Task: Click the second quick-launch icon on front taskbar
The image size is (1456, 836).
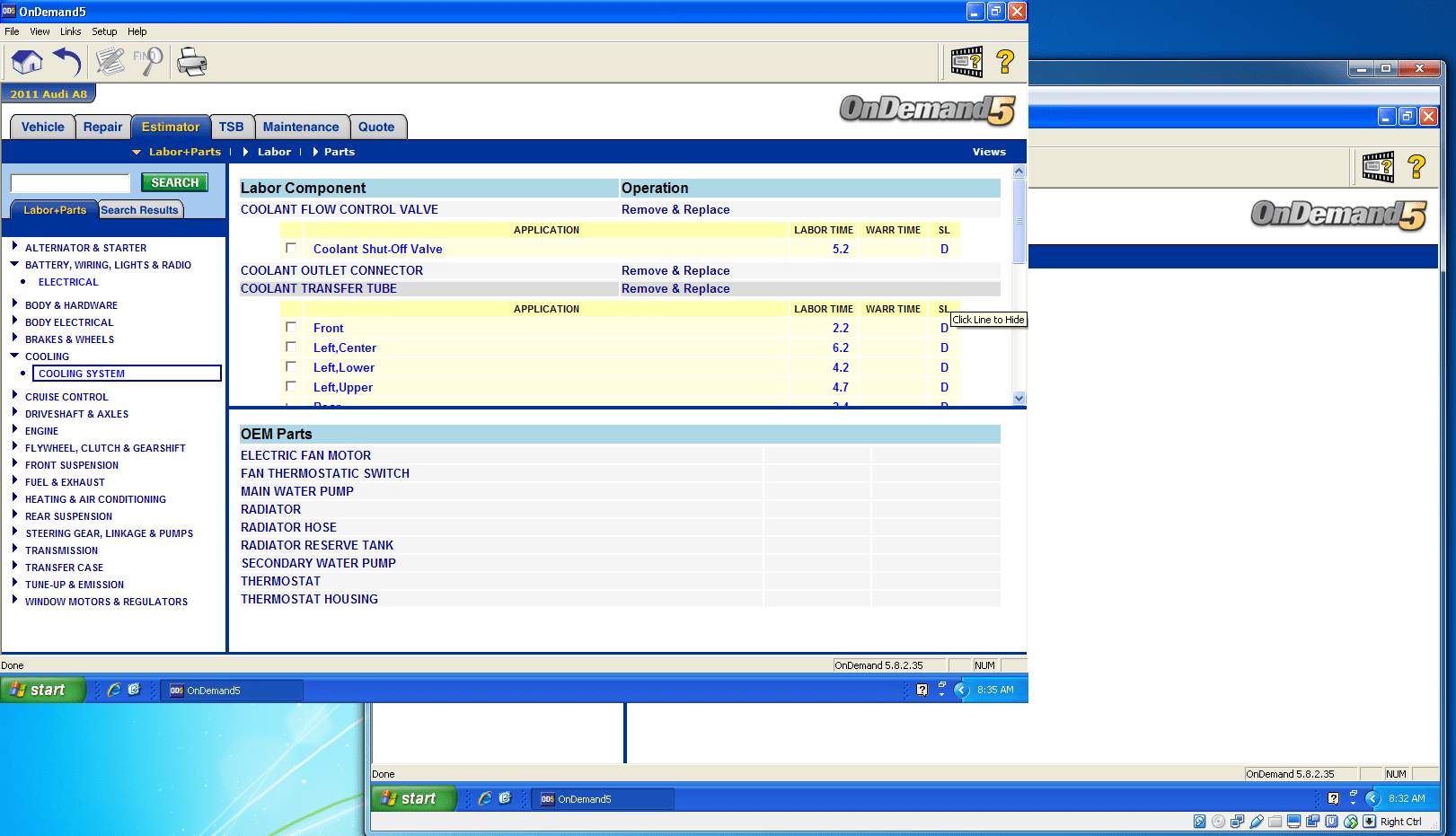Action: click(135, 690)
